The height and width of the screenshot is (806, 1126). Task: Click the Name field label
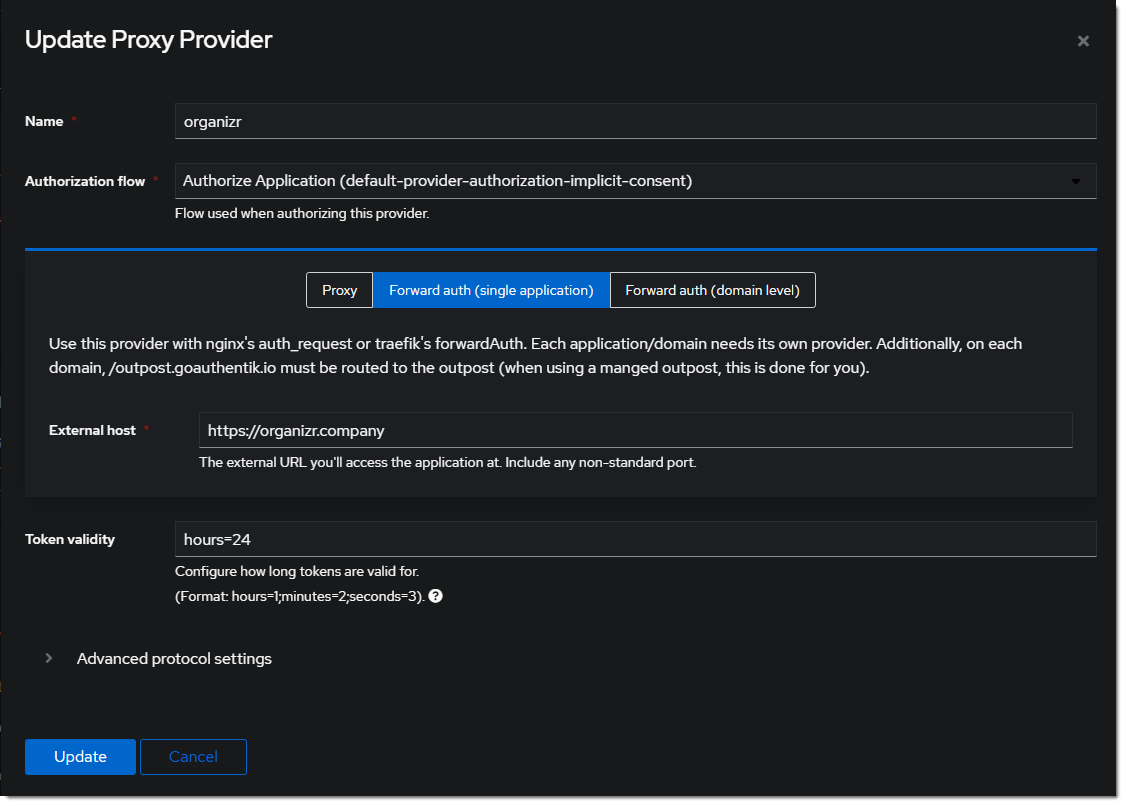coord(44,121)
